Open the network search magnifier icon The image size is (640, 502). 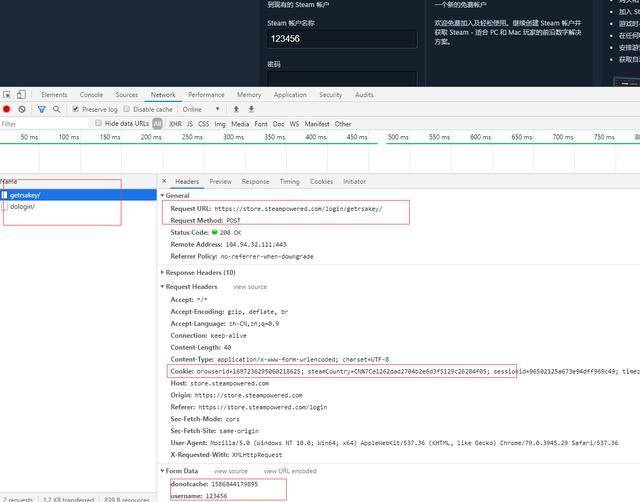pos(57,109)
